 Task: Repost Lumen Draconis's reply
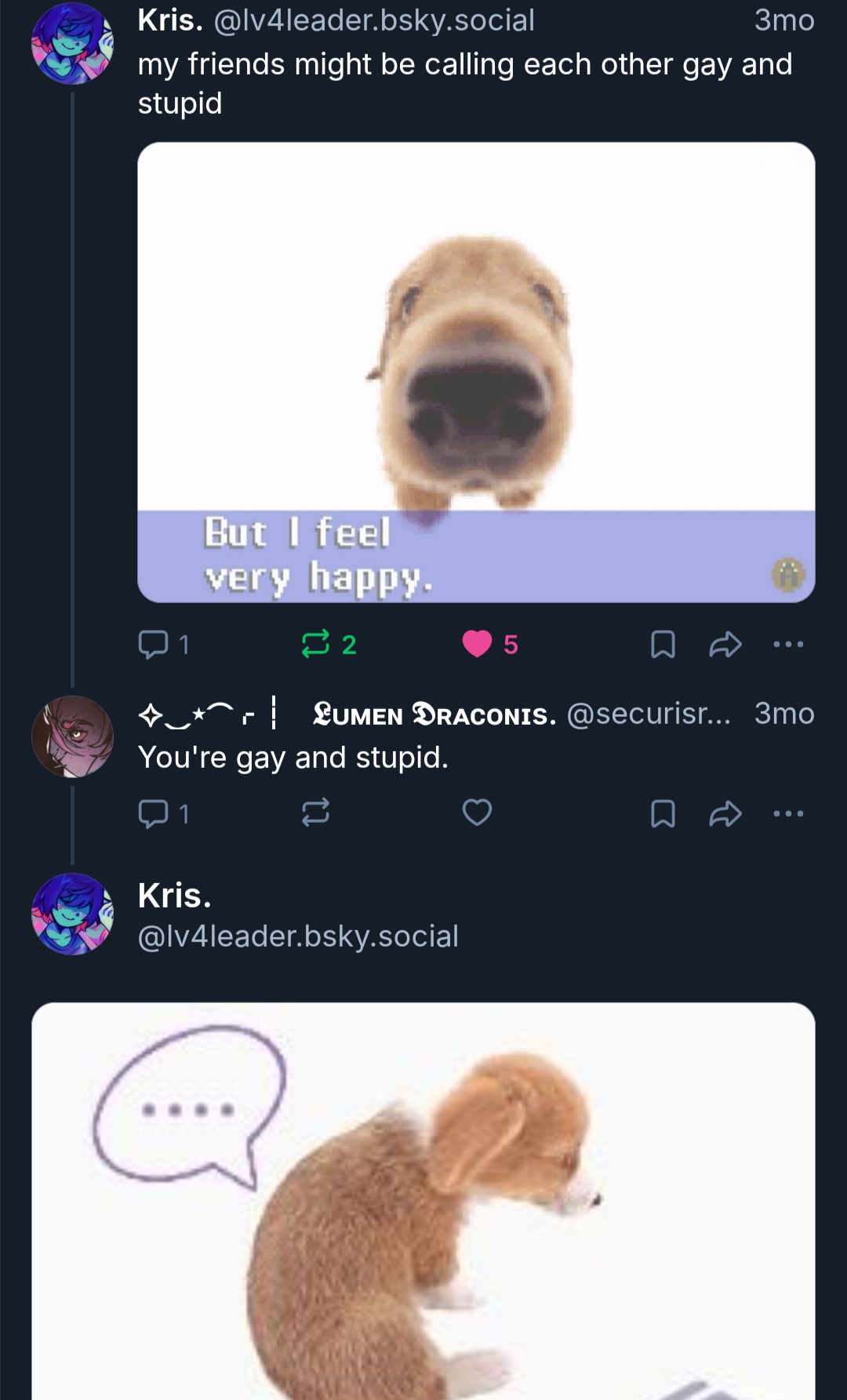click(x=316, y=813)
